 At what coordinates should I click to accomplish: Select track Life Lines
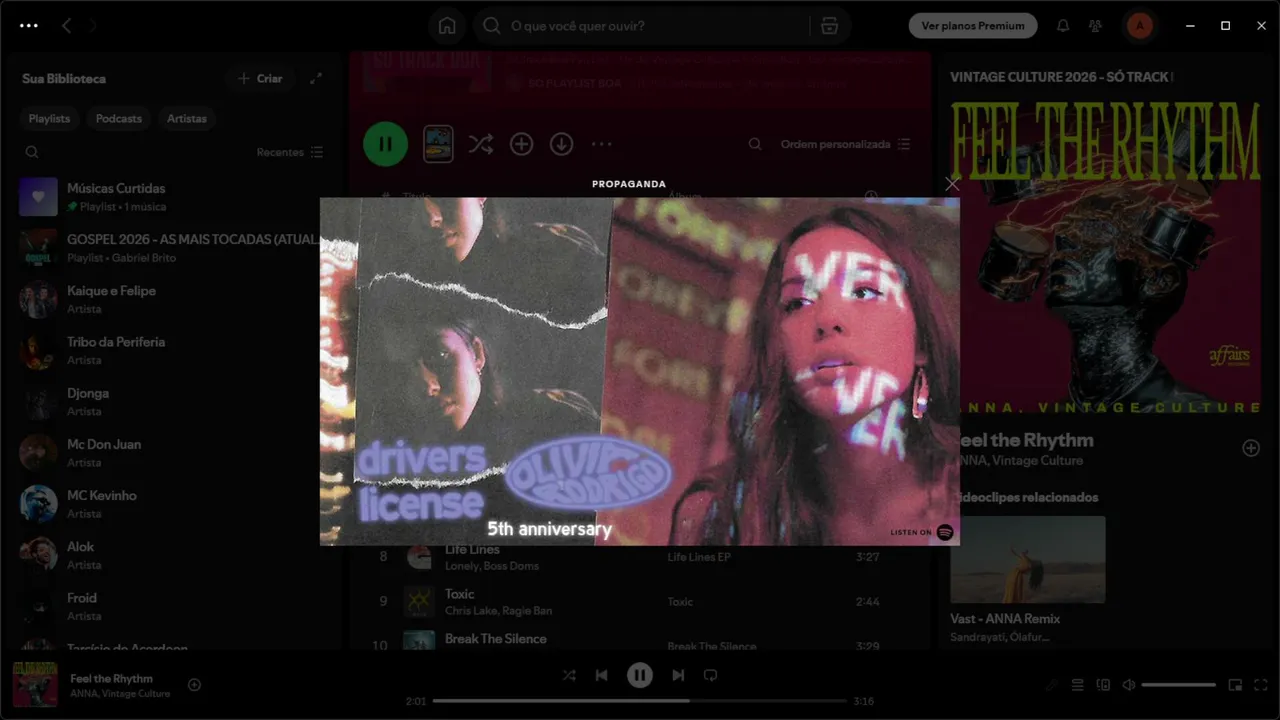click(472, 549)
